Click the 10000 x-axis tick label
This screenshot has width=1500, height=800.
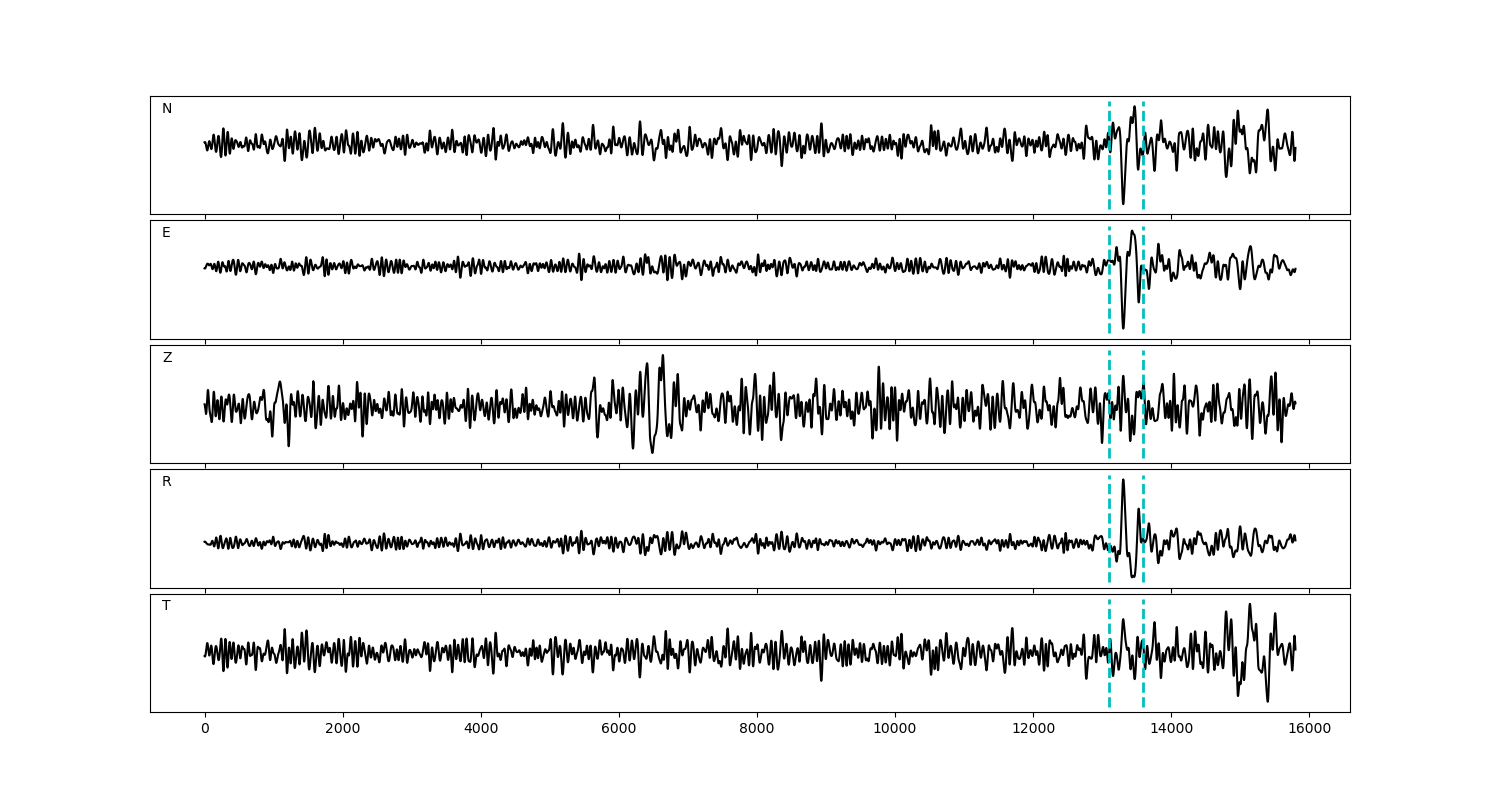point(895,730)
